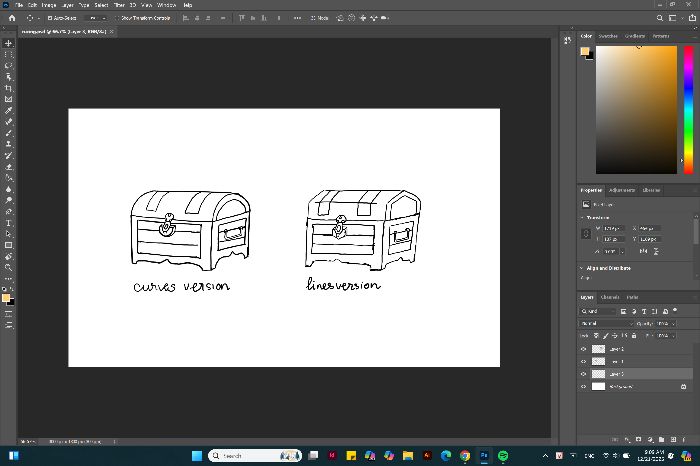
Task: Select the Spot Healing Brush tool
Action: (8, 122)
